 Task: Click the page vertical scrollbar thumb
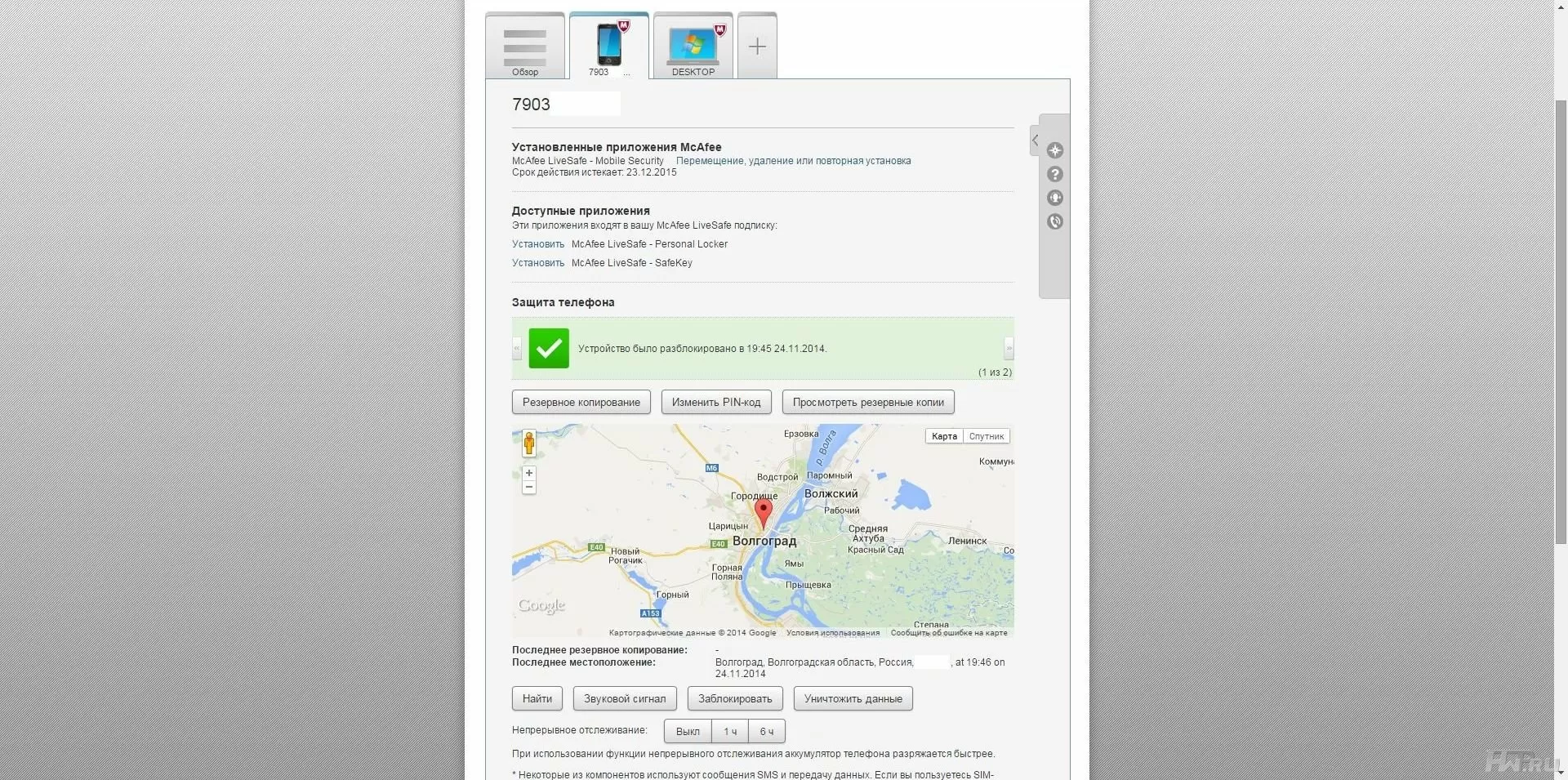point(1561,321)
